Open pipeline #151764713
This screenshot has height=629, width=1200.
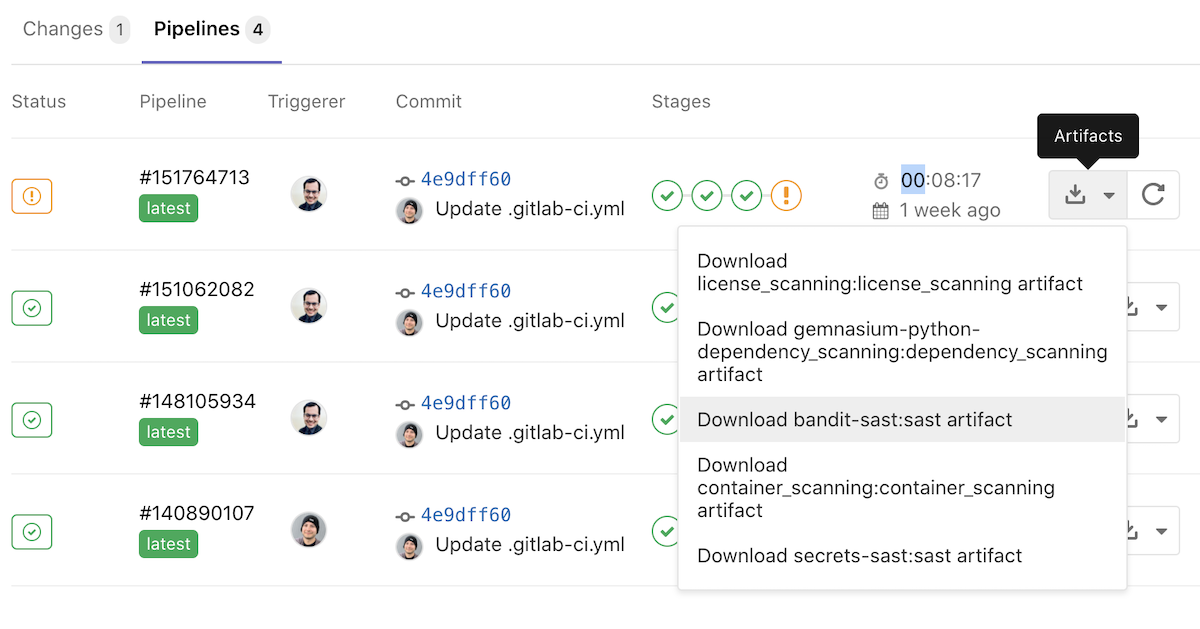click(x=194, y=177)
